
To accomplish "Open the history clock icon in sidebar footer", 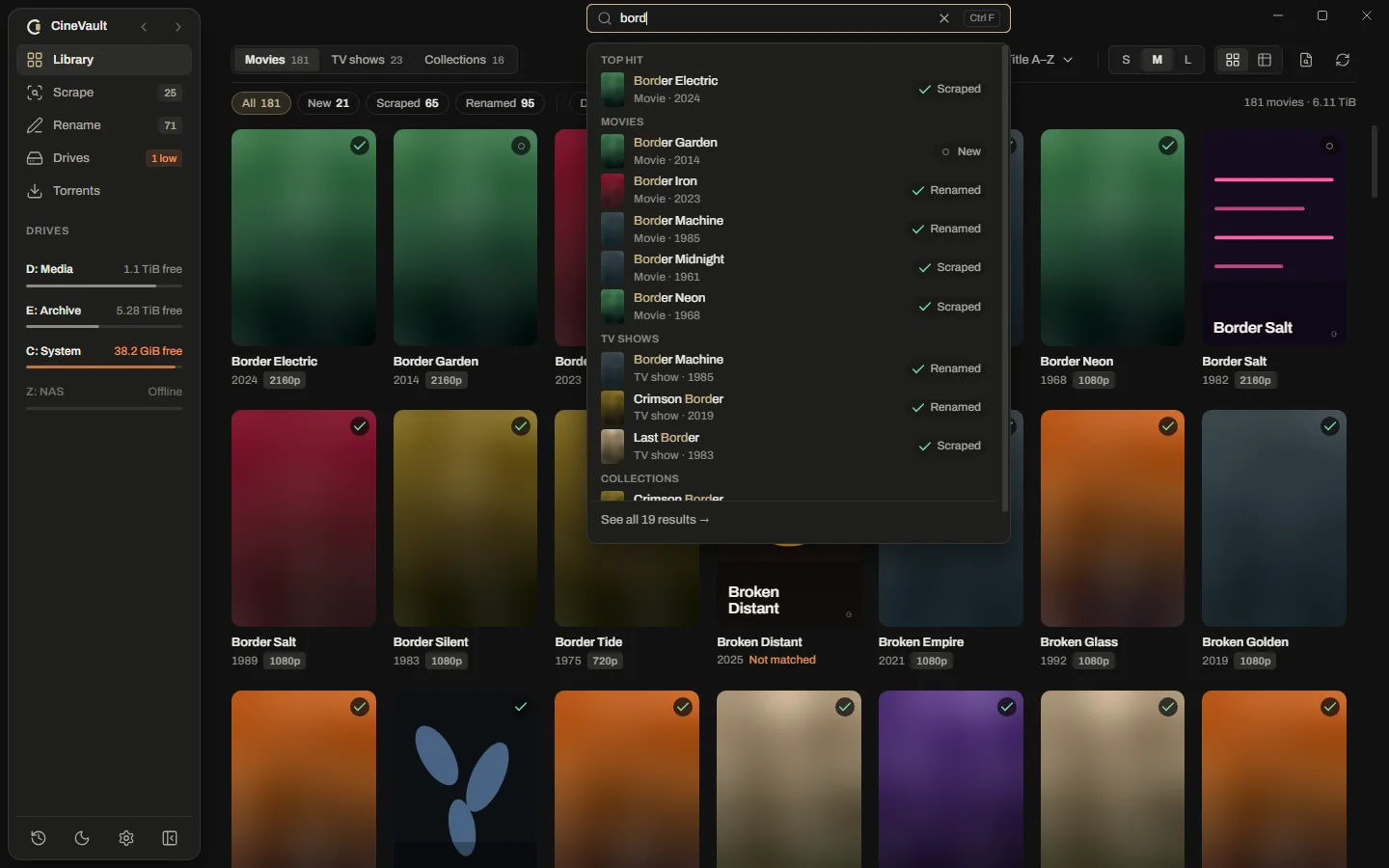I will tap(39, 838).
